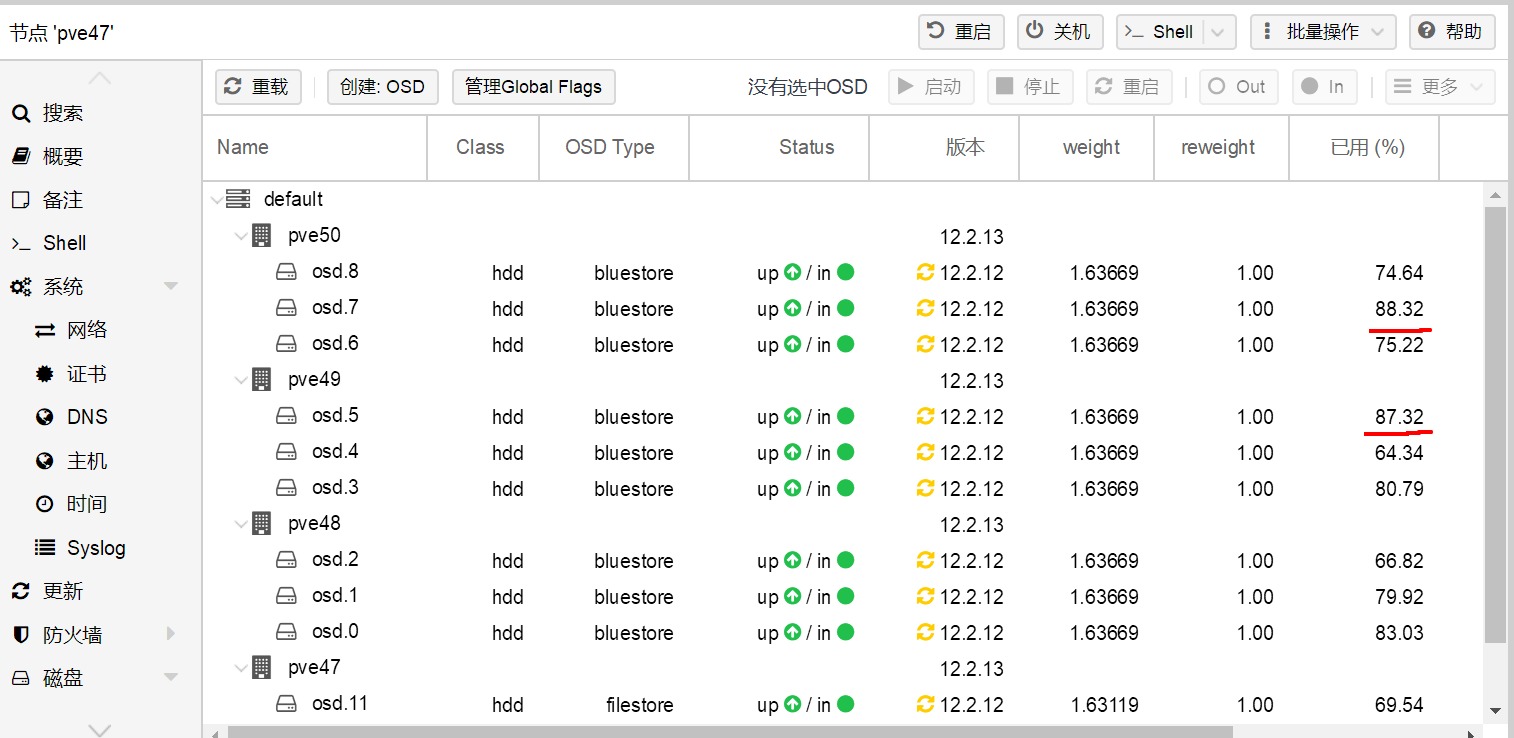
Task: Select the osd.0 row
Action: [843, 632]
